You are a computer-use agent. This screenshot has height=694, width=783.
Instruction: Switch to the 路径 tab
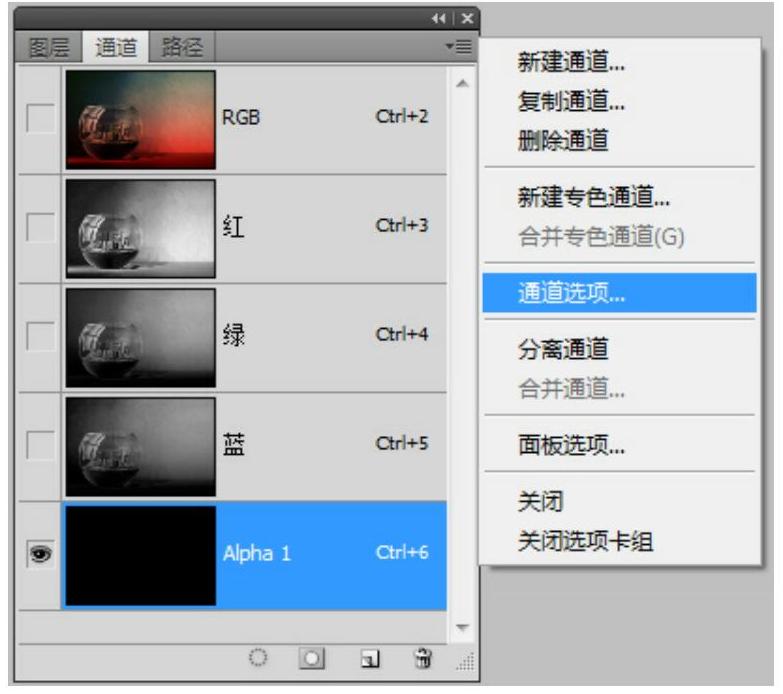180,46
